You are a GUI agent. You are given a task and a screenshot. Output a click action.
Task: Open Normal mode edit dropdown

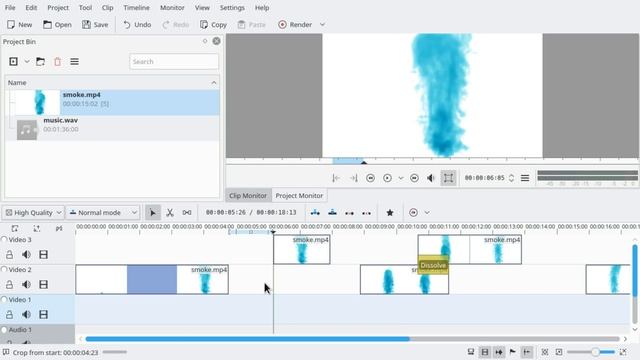[102, 213]
